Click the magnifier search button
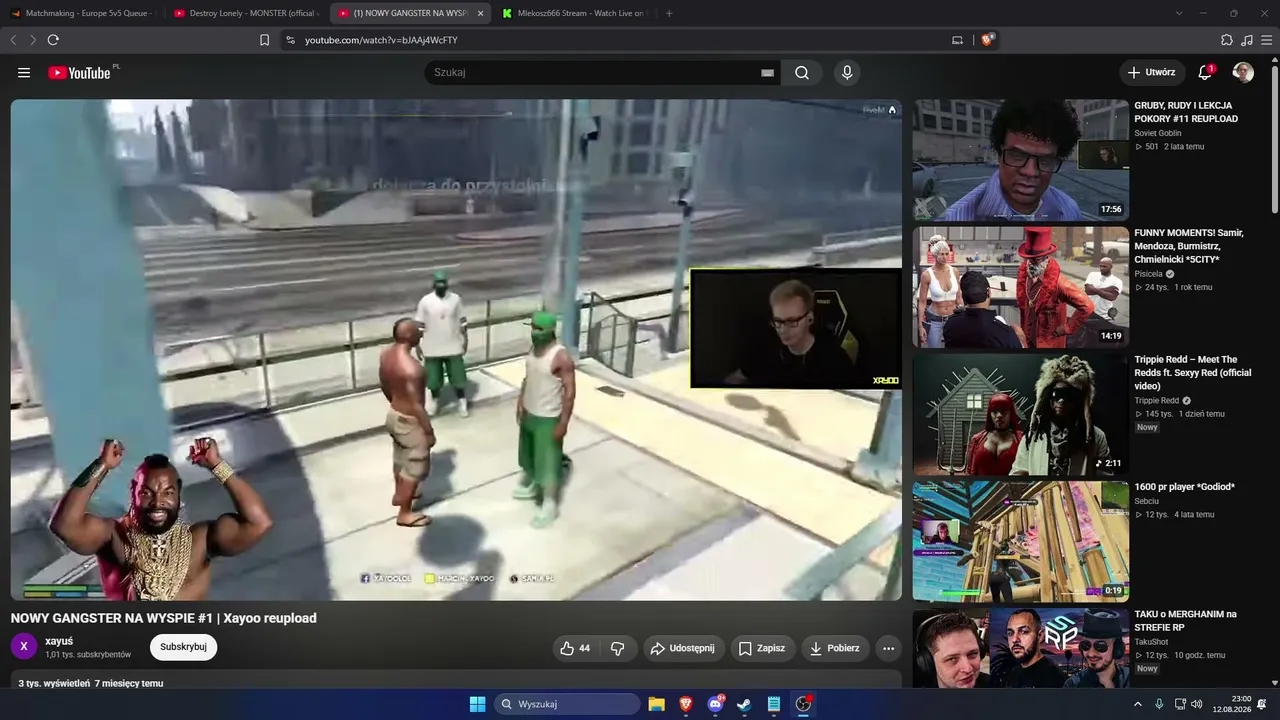The width and height of the screenshot is (1280, 720). [802, 73]
